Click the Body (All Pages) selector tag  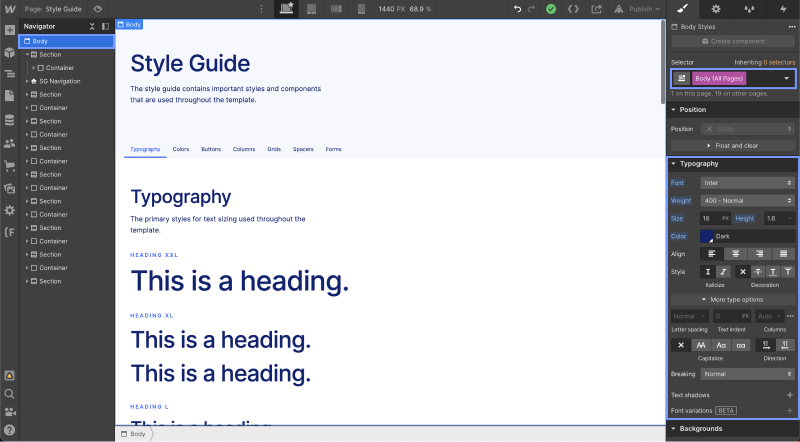(719, 78)
